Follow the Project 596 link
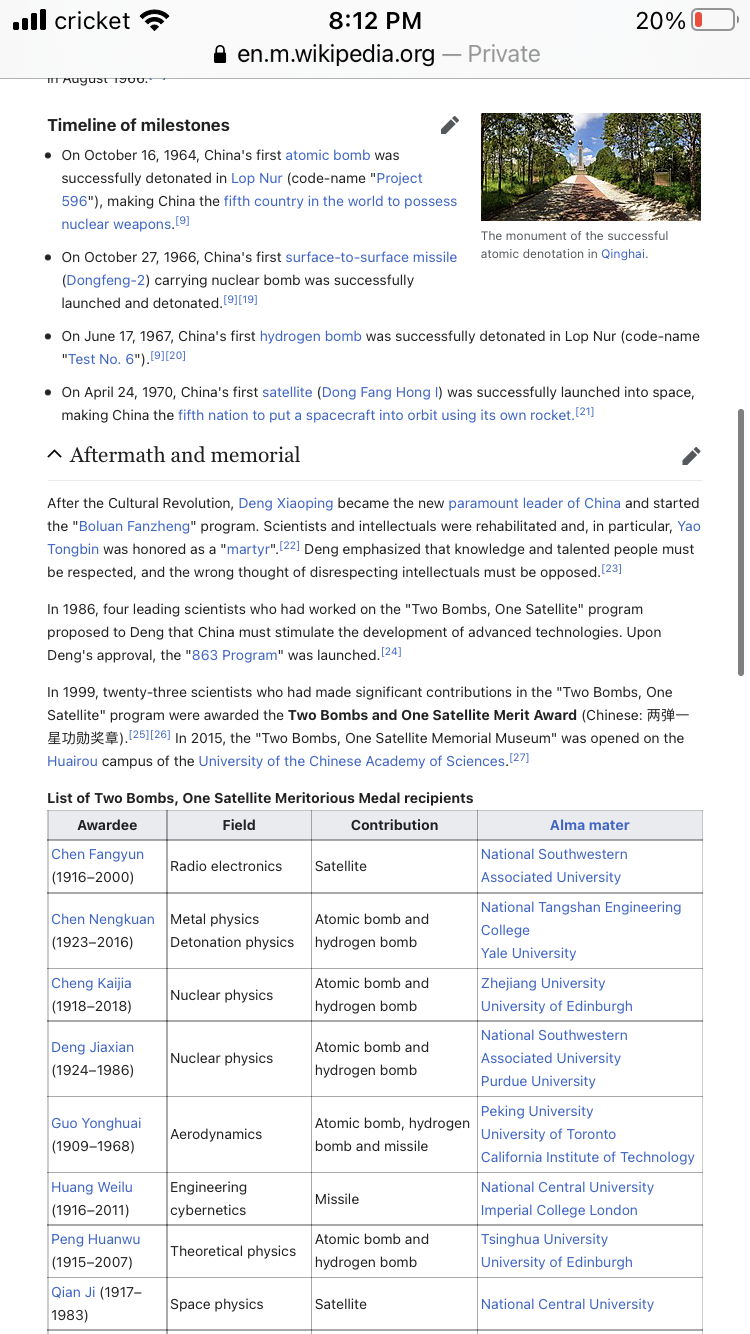The height and width of the screenshot is (1334, 750). (x=242, y=189)
